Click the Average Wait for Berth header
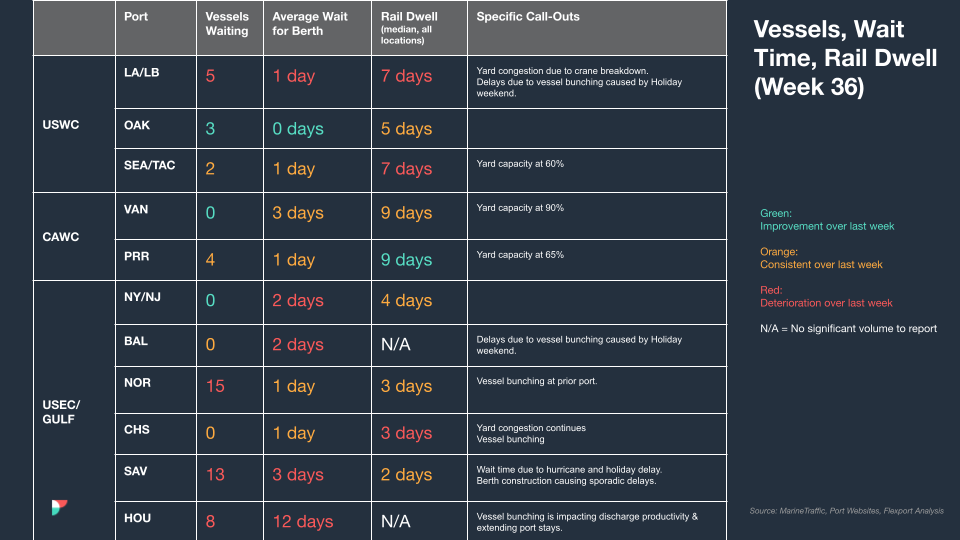960x540 pixels. pyautogui.click(x=310, y=24)
